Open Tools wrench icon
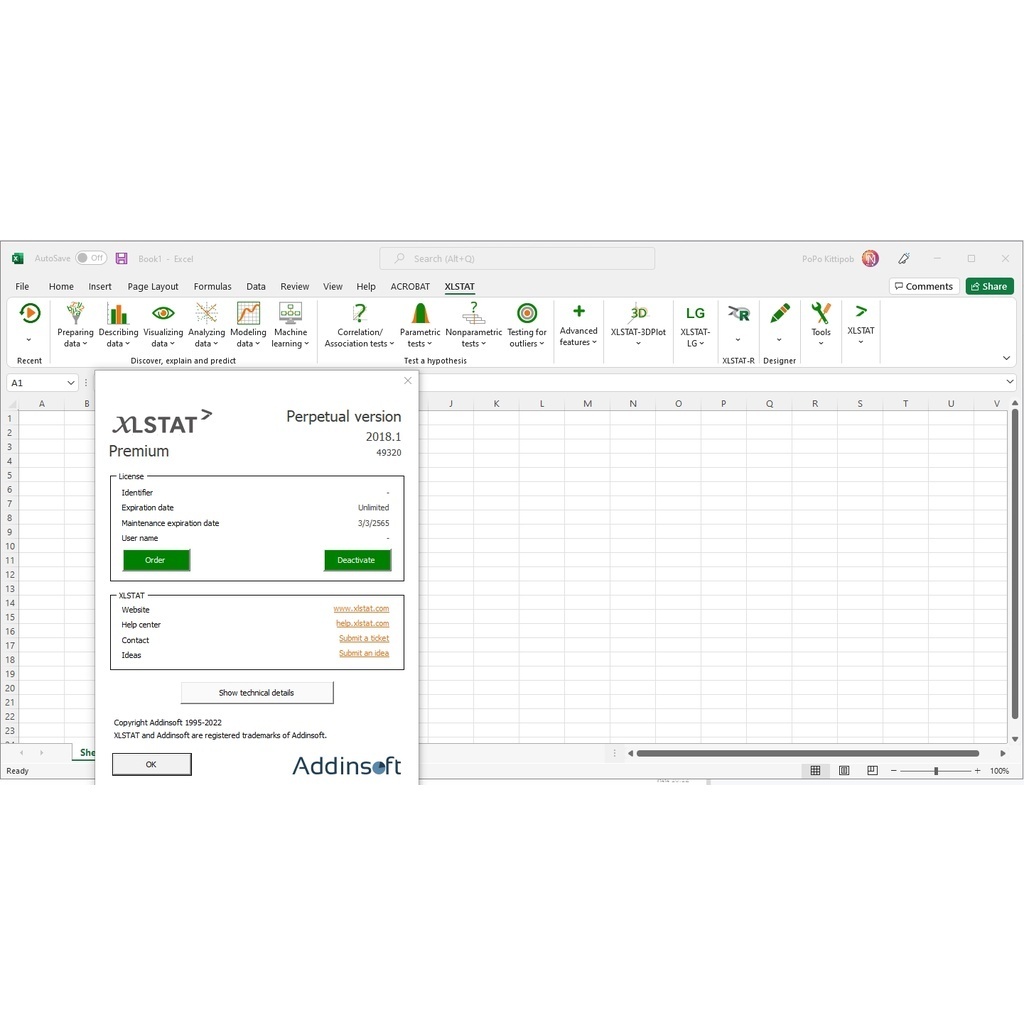The image size is (1024, 1024). 821,313
